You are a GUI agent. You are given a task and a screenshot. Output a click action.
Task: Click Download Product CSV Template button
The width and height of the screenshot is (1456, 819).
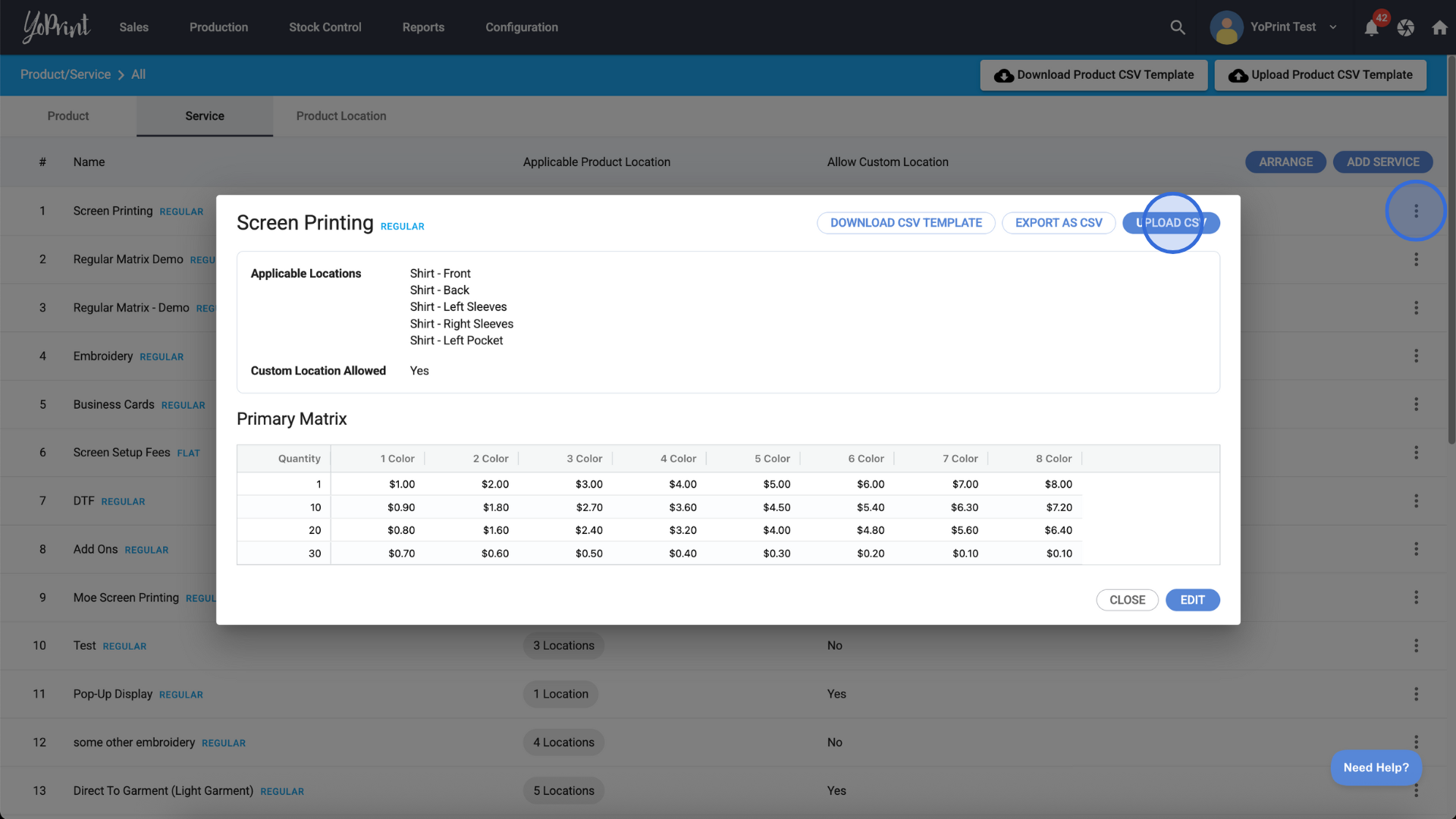(x=1094, y=75)
